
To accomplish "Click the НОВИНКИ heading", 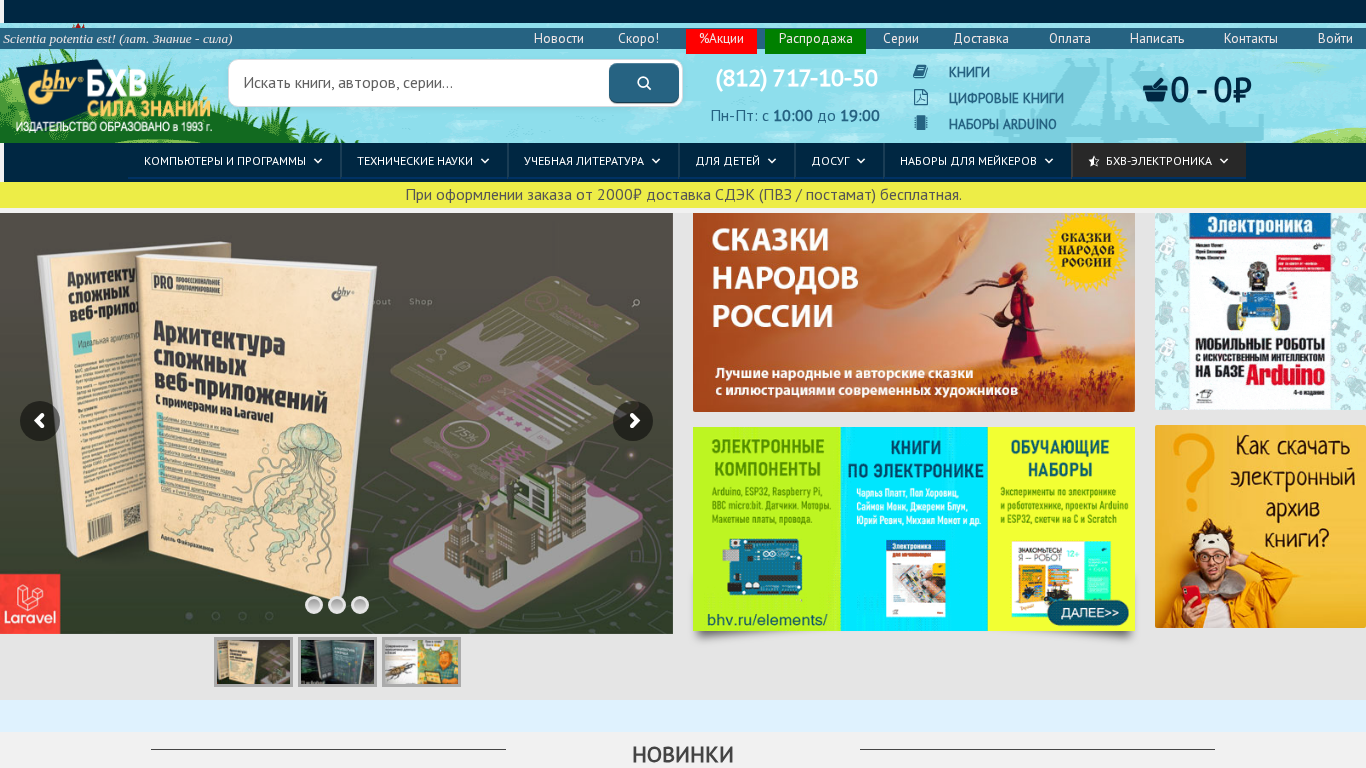I will click(x=683, y=755).
